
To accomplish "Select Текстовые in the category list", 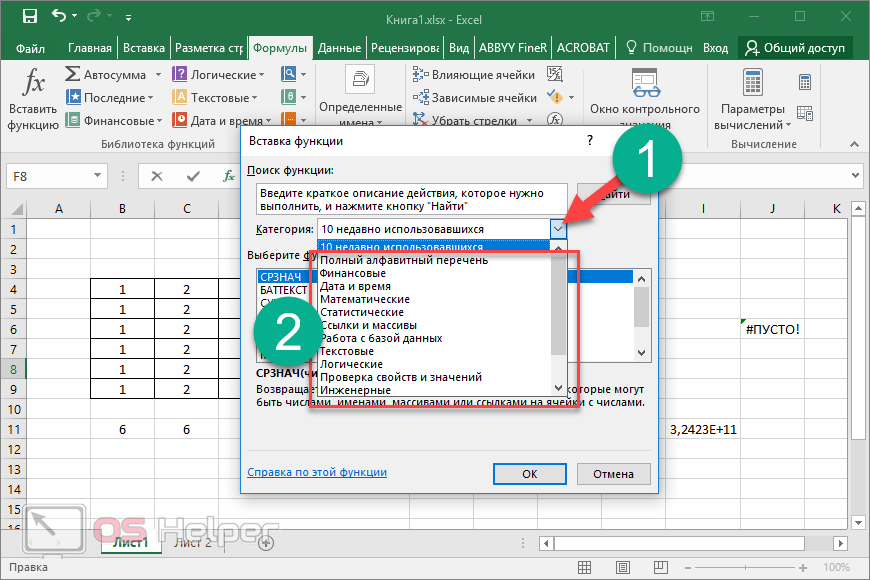I will (x=347, y=351).
